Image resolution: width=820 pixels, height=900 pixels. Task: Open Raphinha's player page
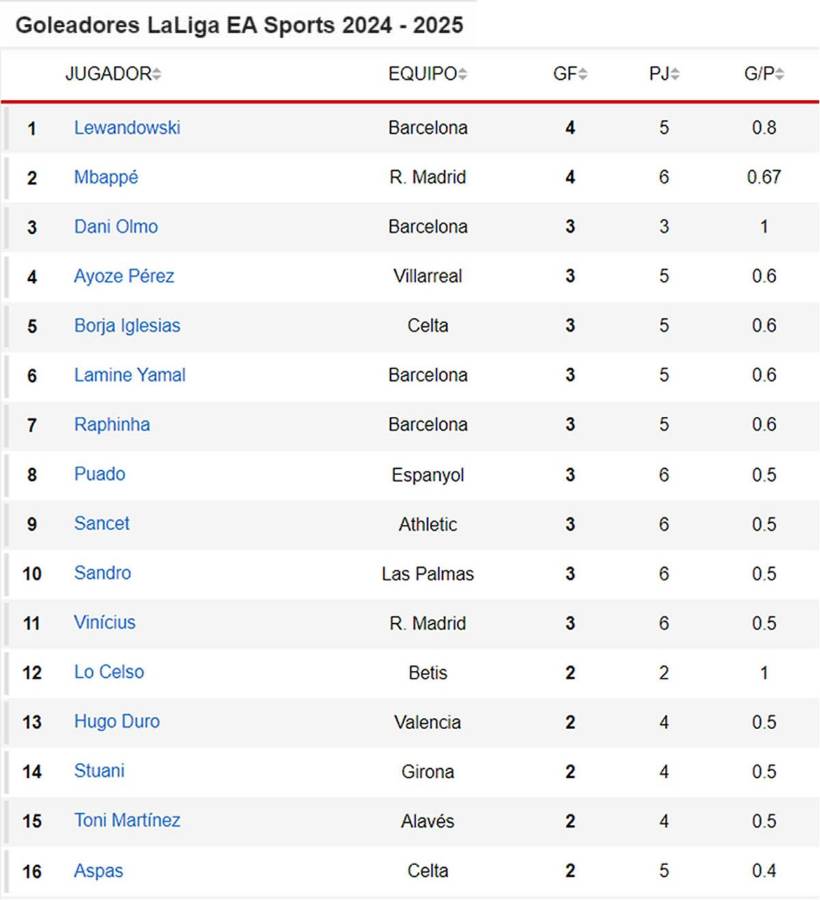pyautogui.click(x=113, y=424)
